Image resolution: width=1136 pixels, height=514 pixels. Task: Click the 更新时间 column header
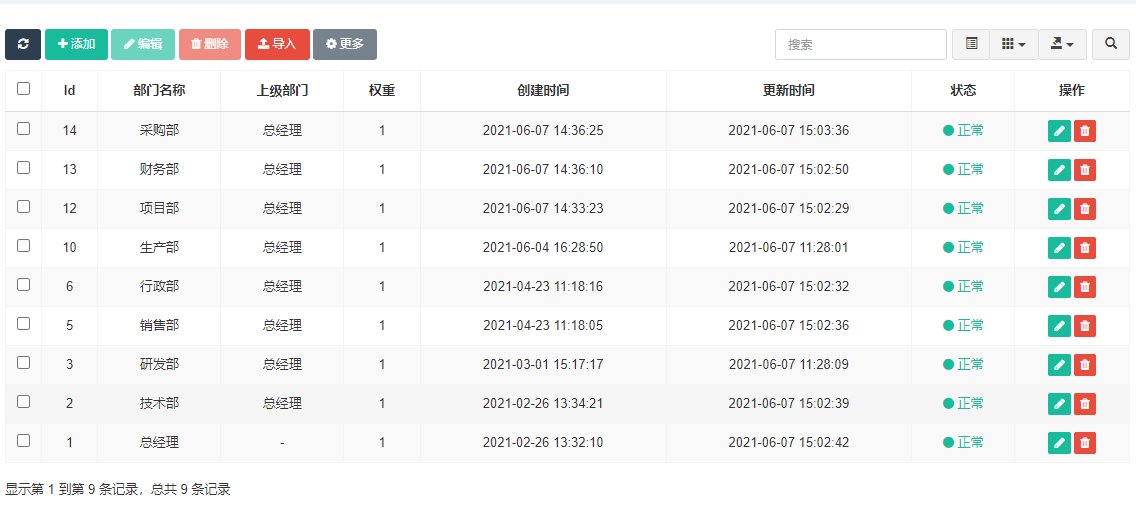[x=788, y=91]
